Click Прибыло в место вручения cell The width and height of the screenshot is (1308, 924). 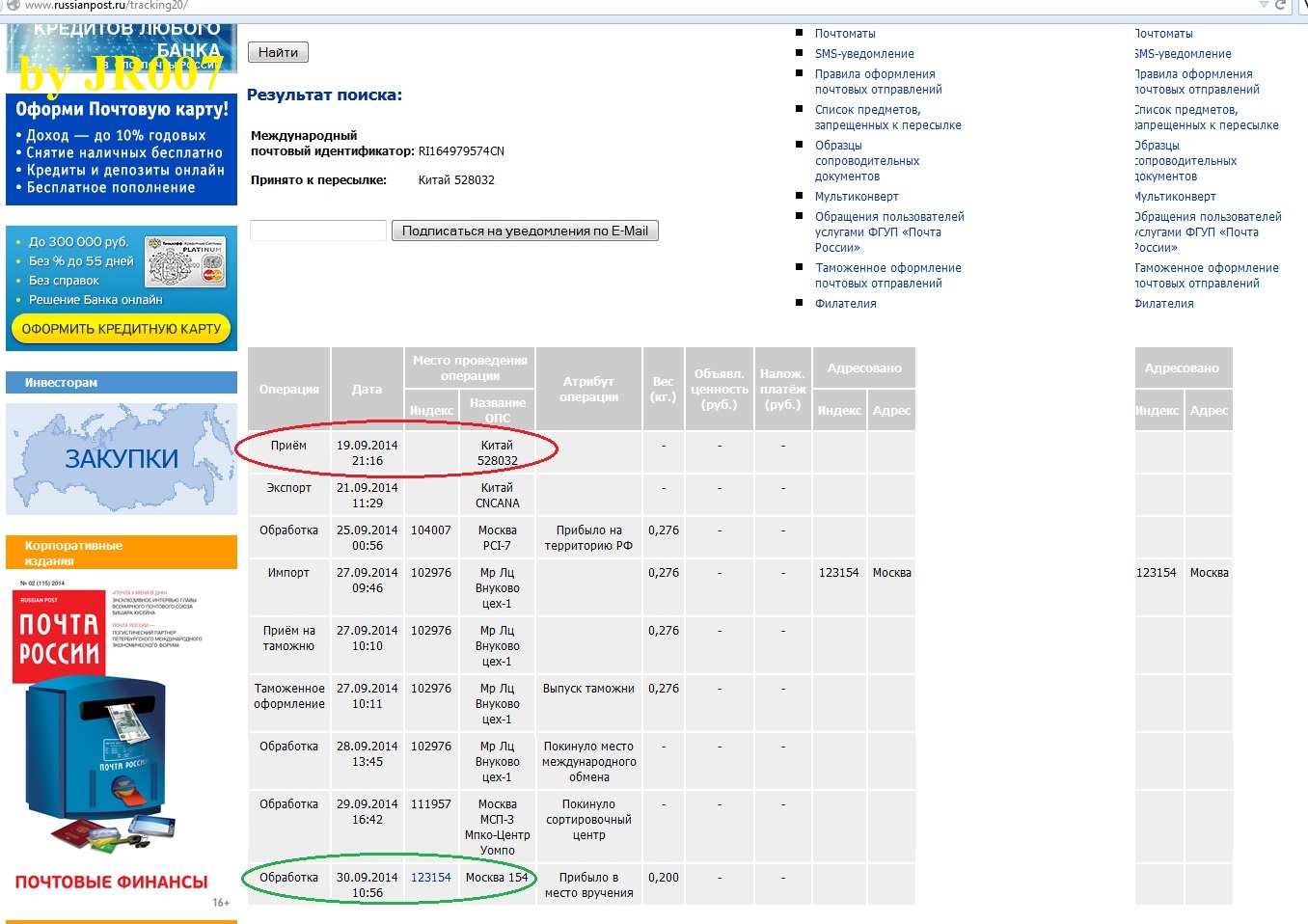(588, 885)
